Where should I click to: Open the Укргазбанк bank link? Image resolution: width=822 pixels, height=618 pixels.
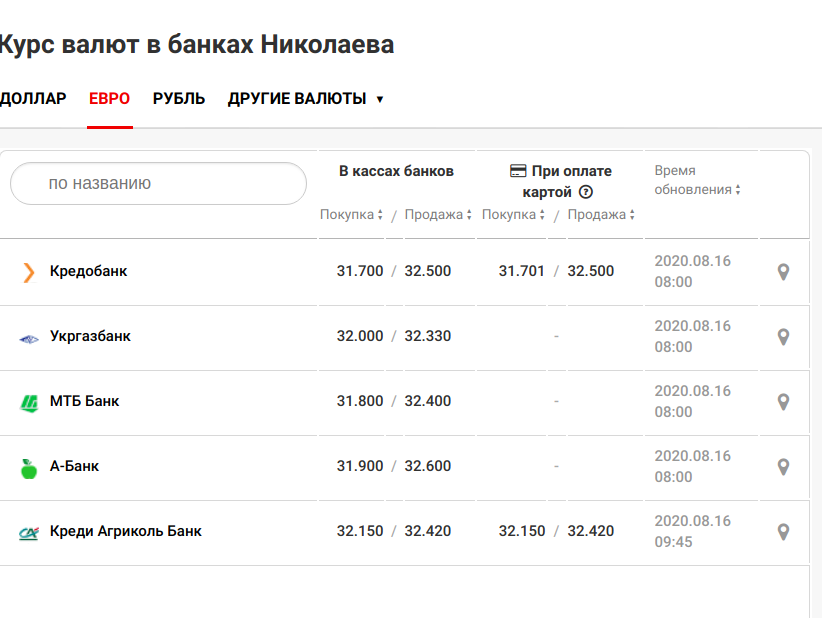tap(90, 336)
